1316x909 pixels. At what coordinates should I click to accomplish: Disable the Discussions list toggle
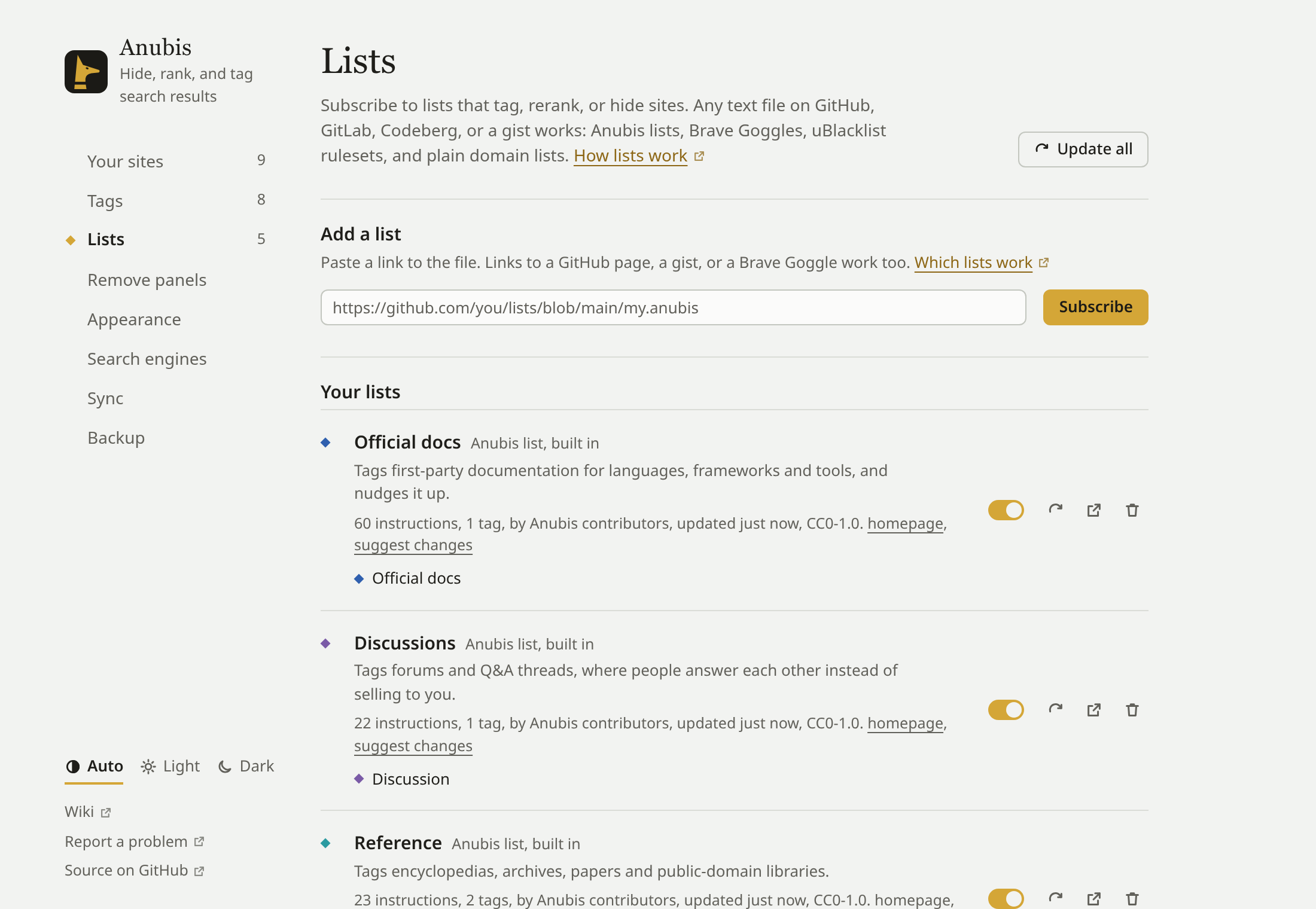tap(1006, 710)
